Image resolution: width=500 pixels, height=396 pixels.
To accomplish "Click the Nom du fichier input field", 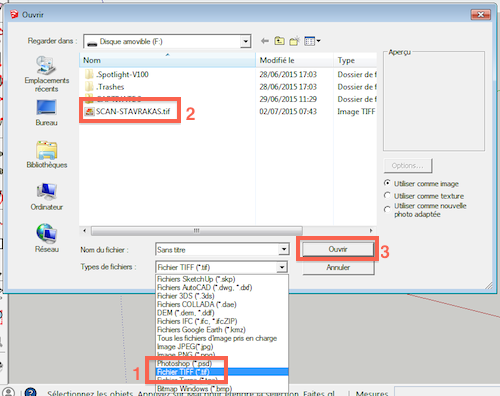I will click(x=217, y=250).
